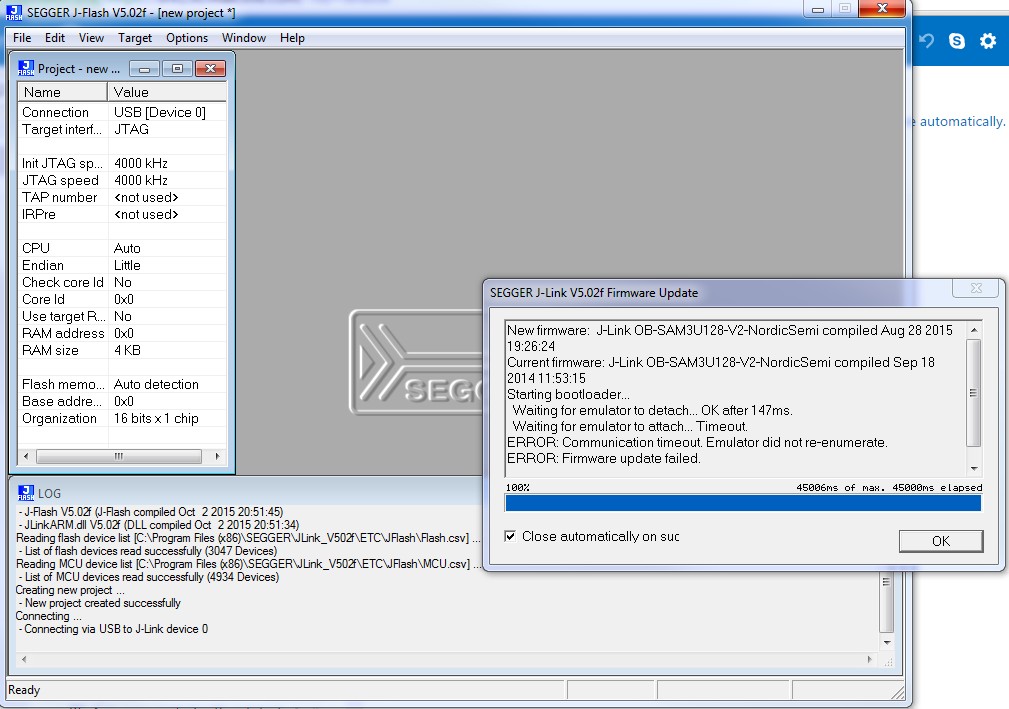The width and height of the screenshot is (1009, 709).
Task: Click LOG panel scroll-right arrow
Action: point(869,659)
